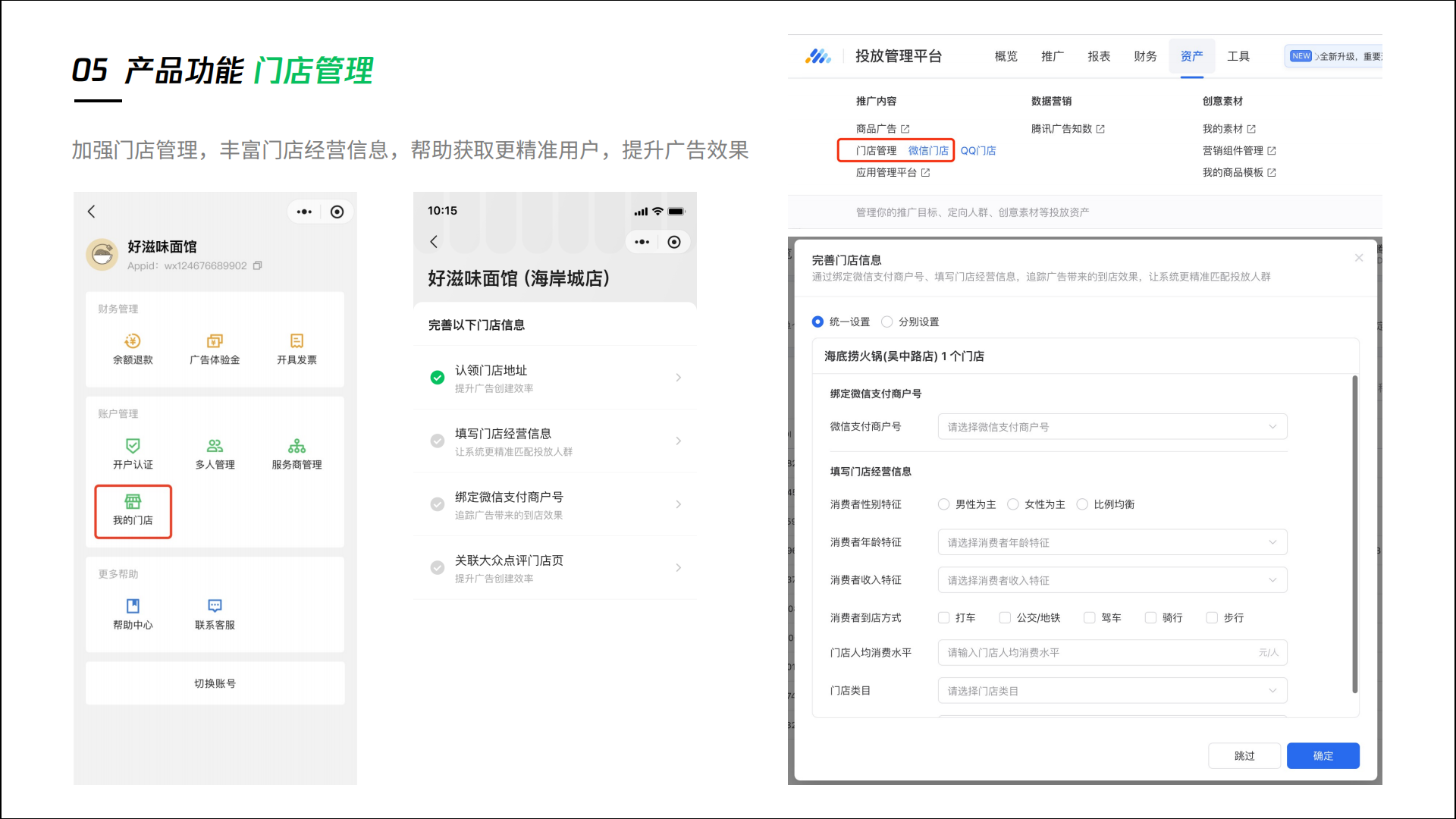Open 广告体验金 icon
Screen dimensions: 1456x819
215,341
